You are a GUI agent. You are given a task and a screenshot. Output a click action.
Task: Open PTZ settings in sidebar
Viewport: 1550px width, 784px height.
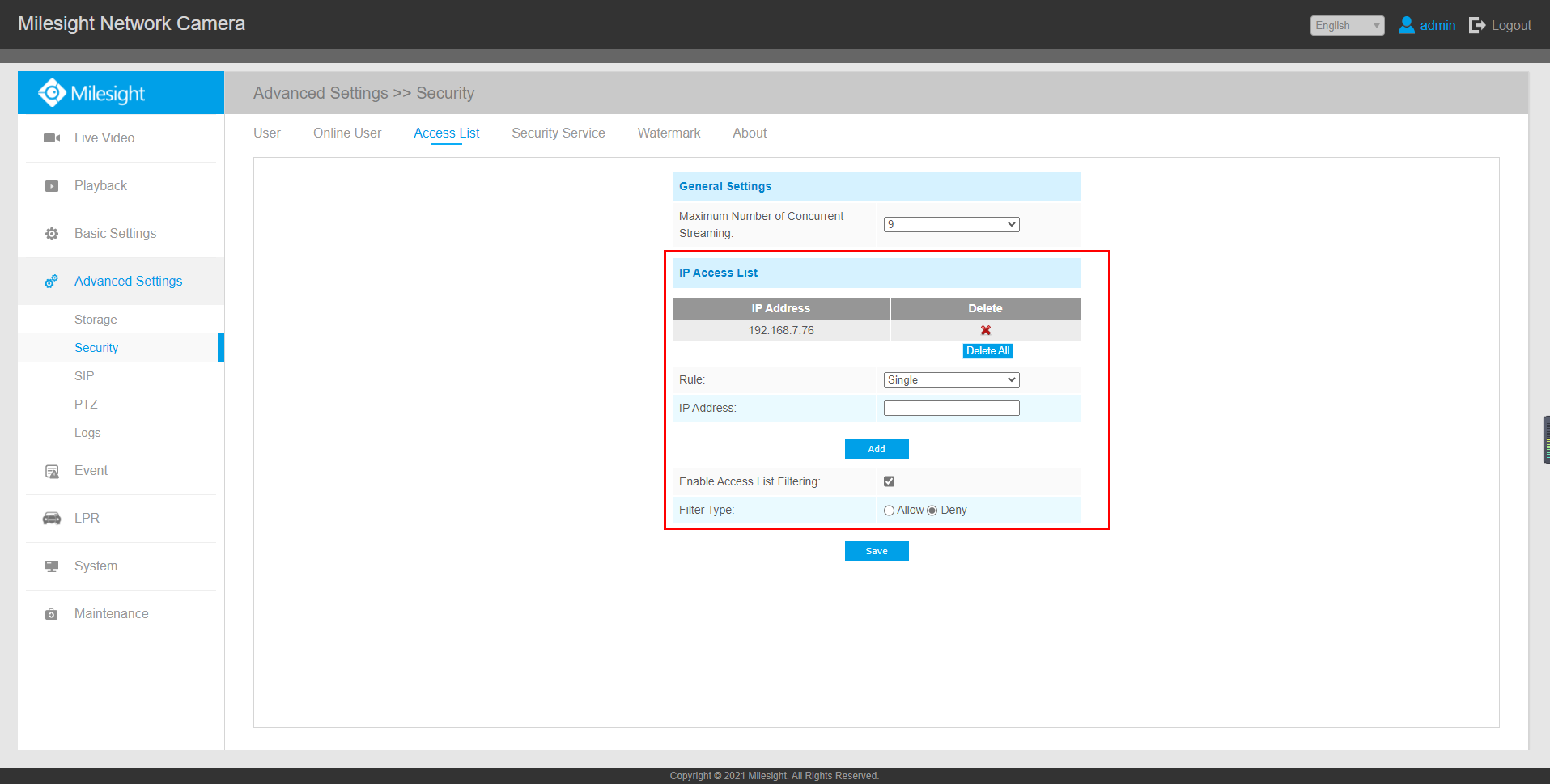click(x=86, y=405)
